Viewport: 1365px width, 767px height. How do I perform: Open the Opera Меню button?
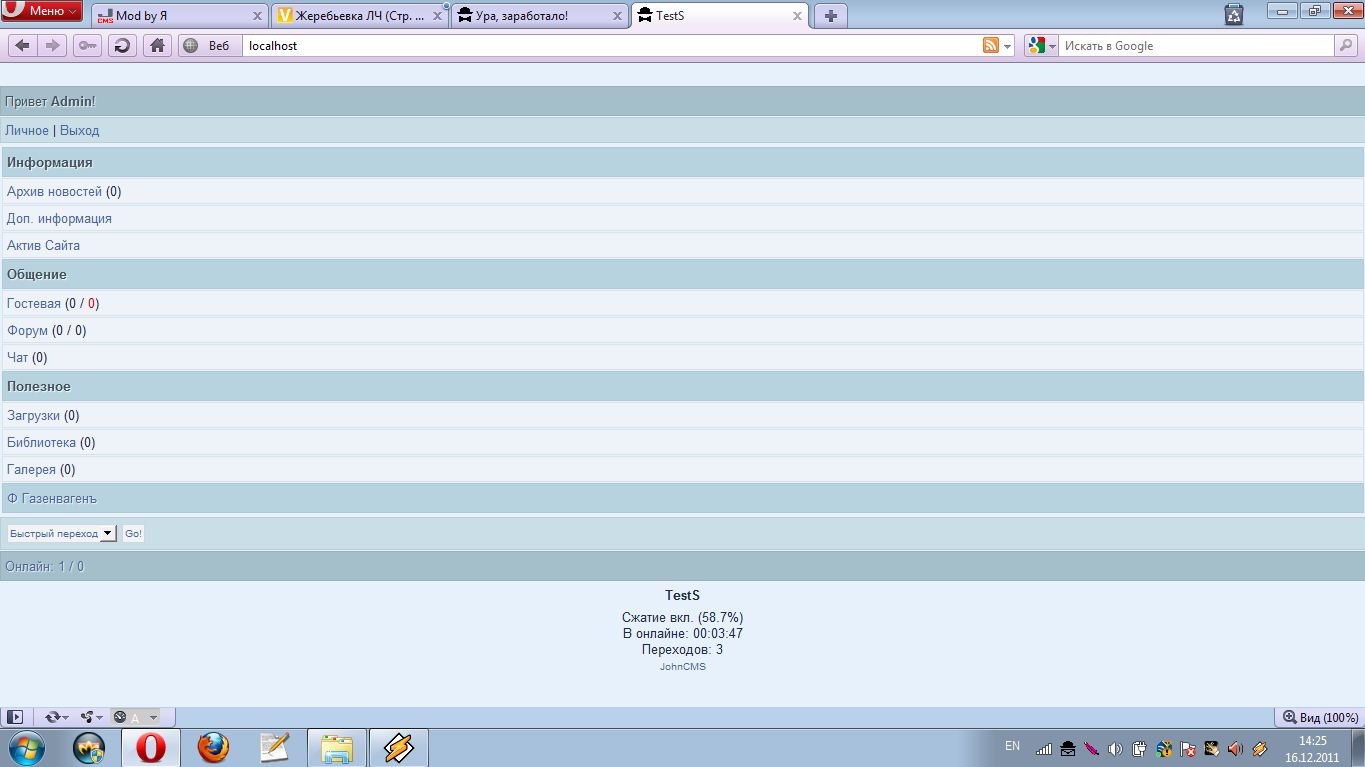point(42,11)
